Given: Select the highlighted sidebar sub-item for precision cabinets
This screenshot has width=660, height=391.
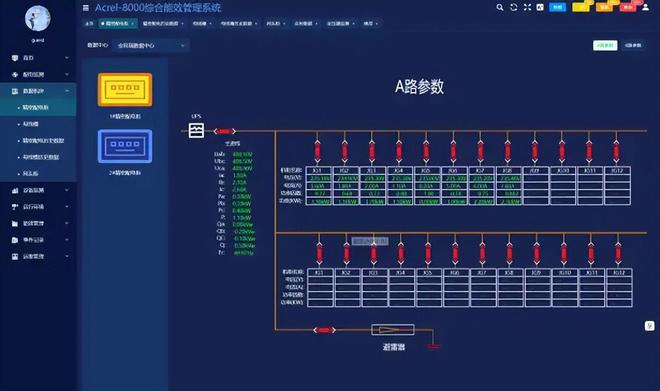Looking at the screenshot, I should coord(38,107).
